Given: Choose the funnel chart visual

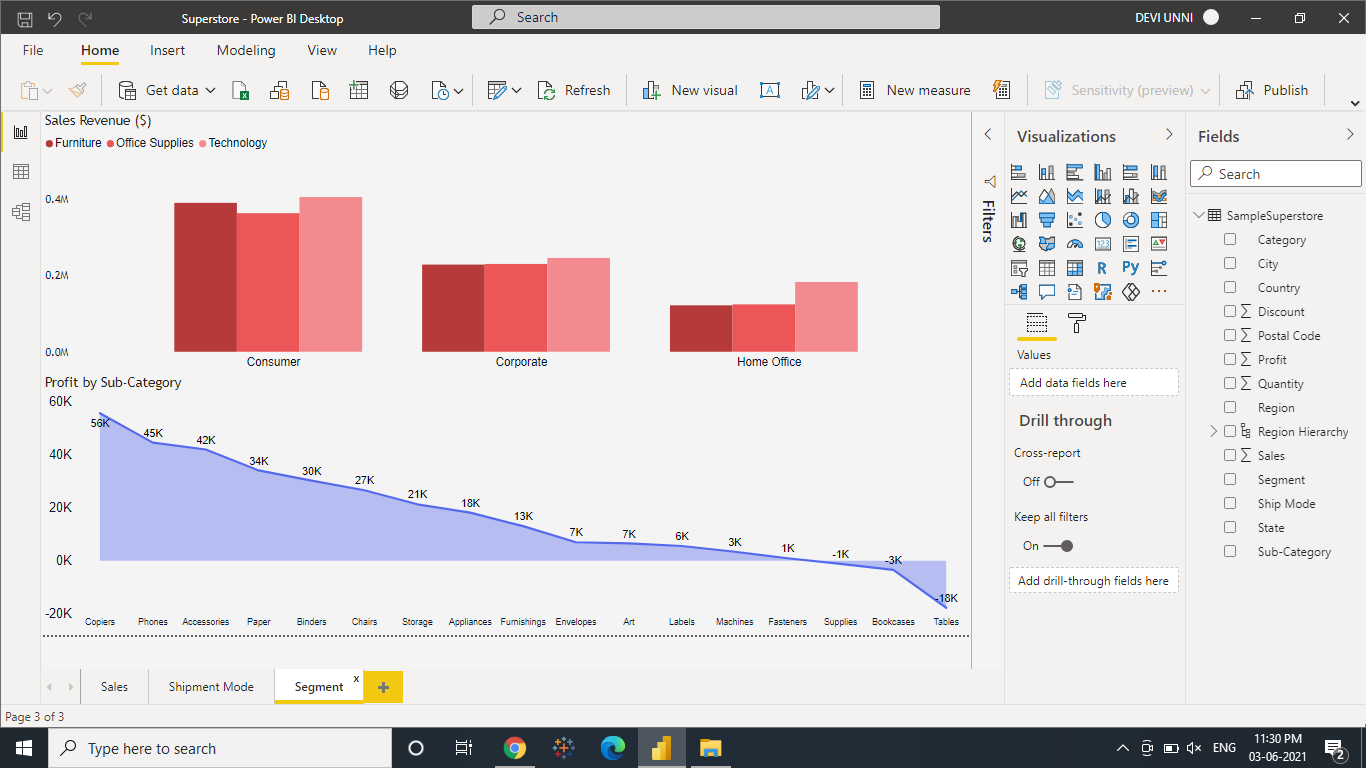Looking at the screenshot, I should click(1046, 219).
